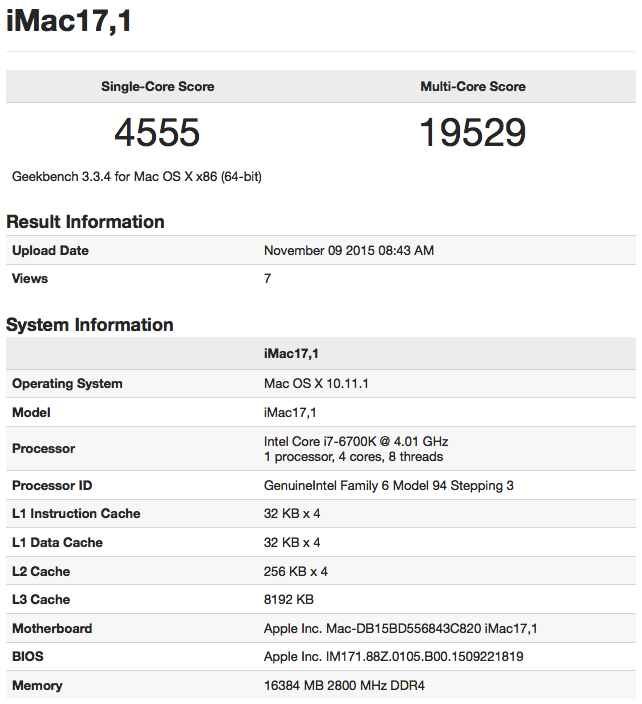Select 1 processor, 4 cores, 8 threads
The height and width of the screenshot is (704, 642).
pos(353,457)
